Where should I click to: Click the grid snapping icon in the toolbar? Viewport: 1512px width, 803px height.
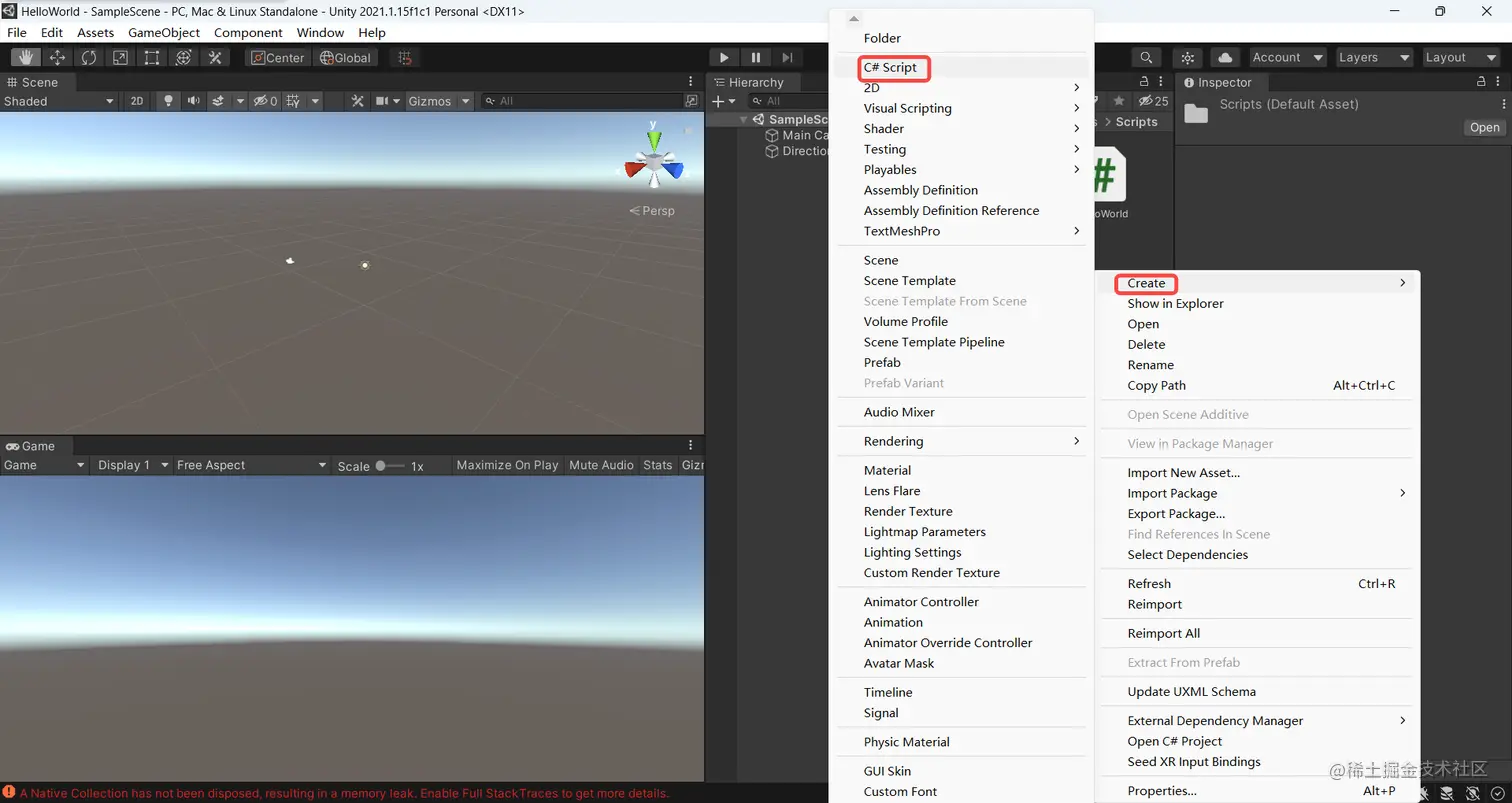click(404, 58)
